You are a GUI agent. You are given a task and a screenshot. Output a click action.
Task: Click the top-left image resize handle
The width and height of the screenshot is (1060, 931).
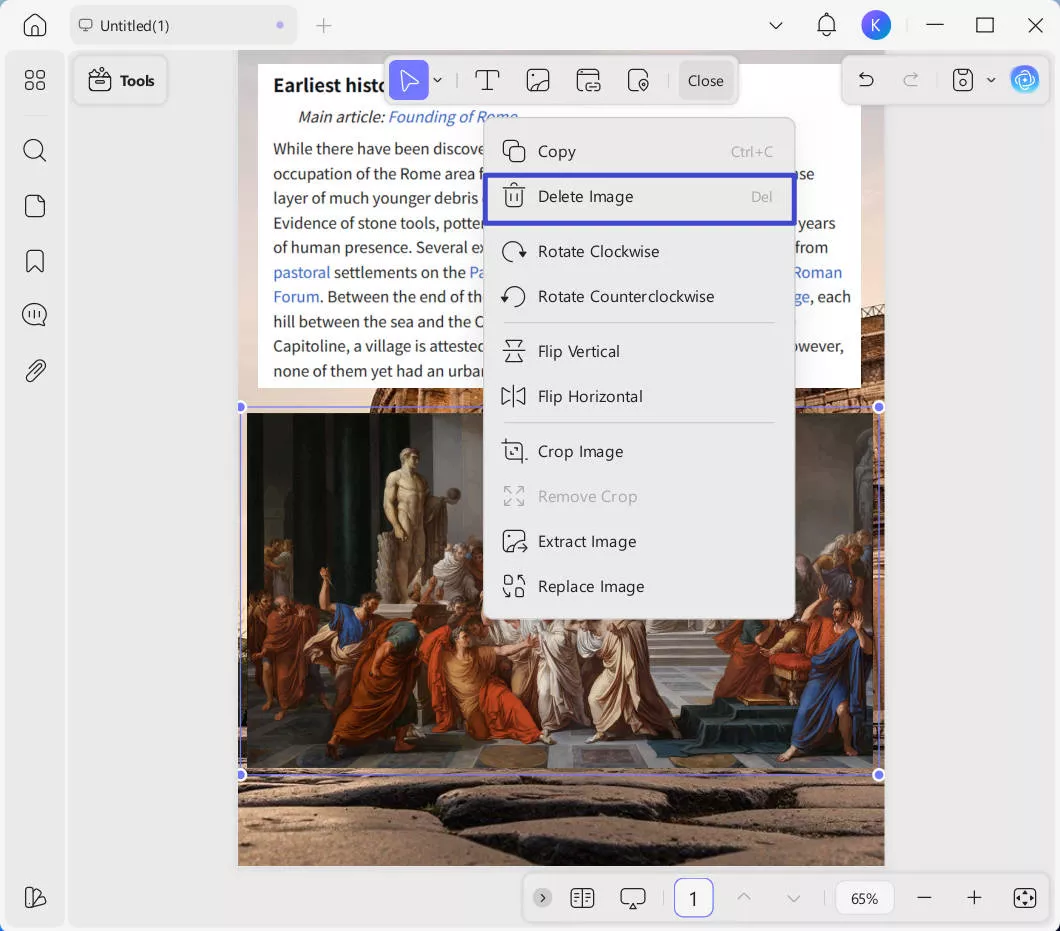click(241, 407)
